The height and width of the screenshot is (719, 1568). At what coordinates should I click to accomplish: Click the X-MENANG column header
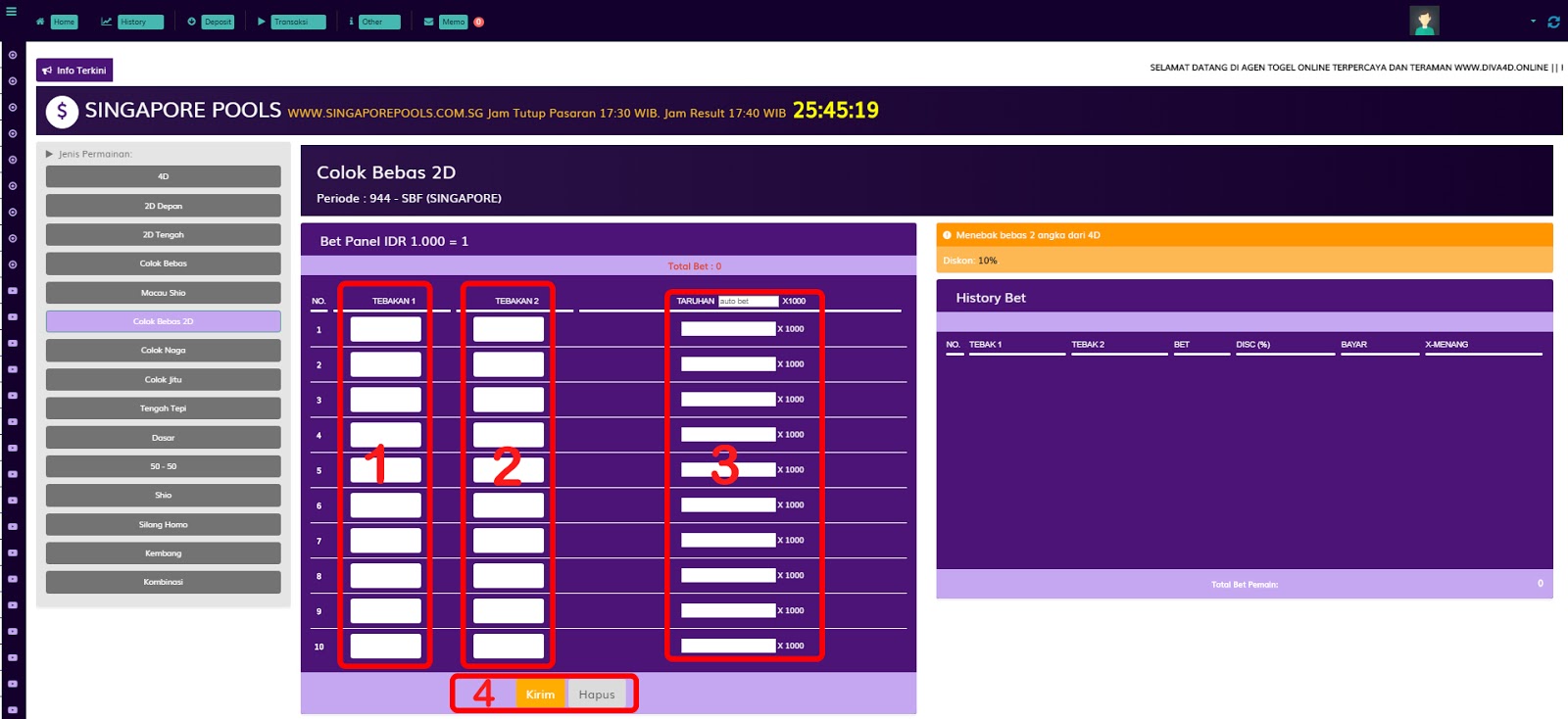(1446, 345)
